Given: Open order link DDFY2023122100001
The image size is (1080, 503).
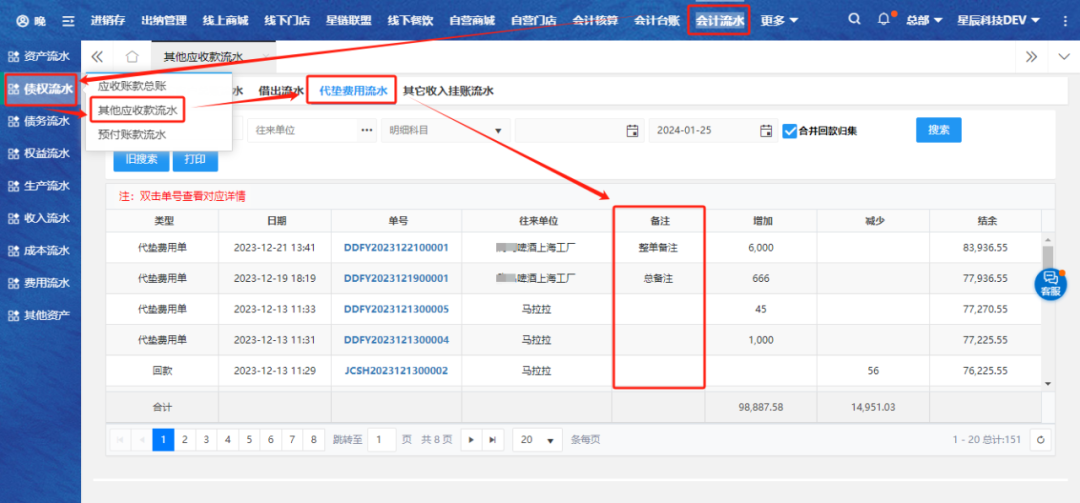Looking at the screenshot, I should pos(396,247).
